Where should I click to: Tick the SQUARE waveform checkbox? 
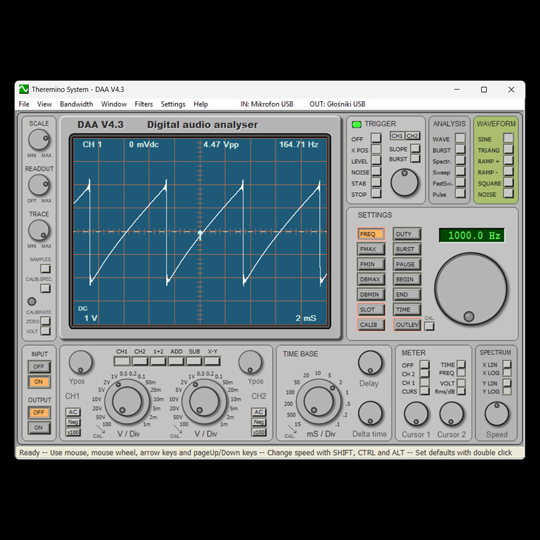[508, 183]
